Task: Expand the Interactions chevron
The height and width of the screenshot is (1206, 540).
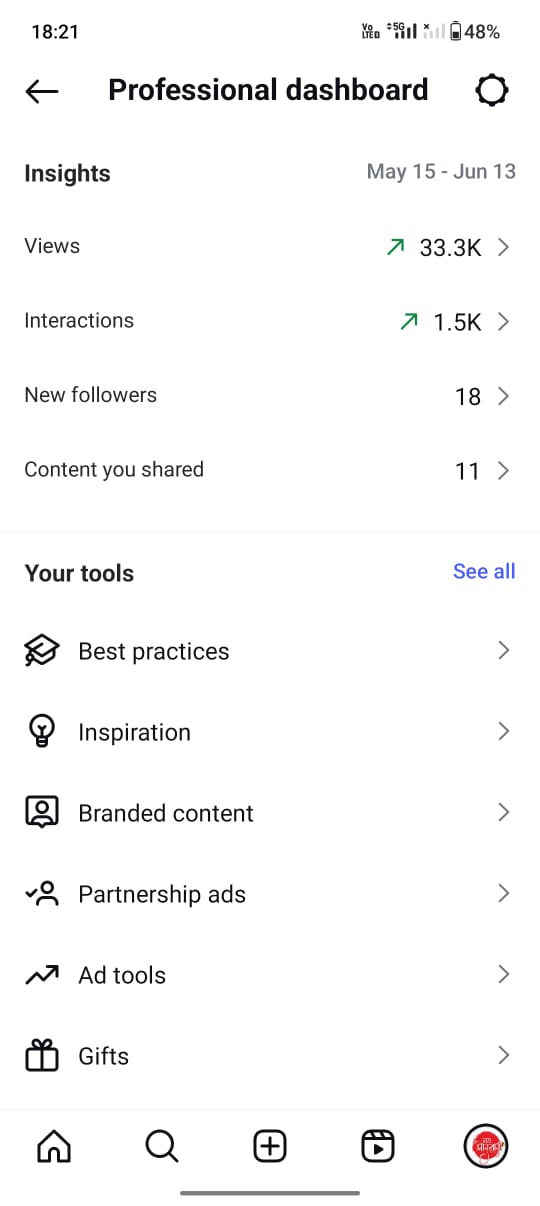Action: (x=503, y=322)
